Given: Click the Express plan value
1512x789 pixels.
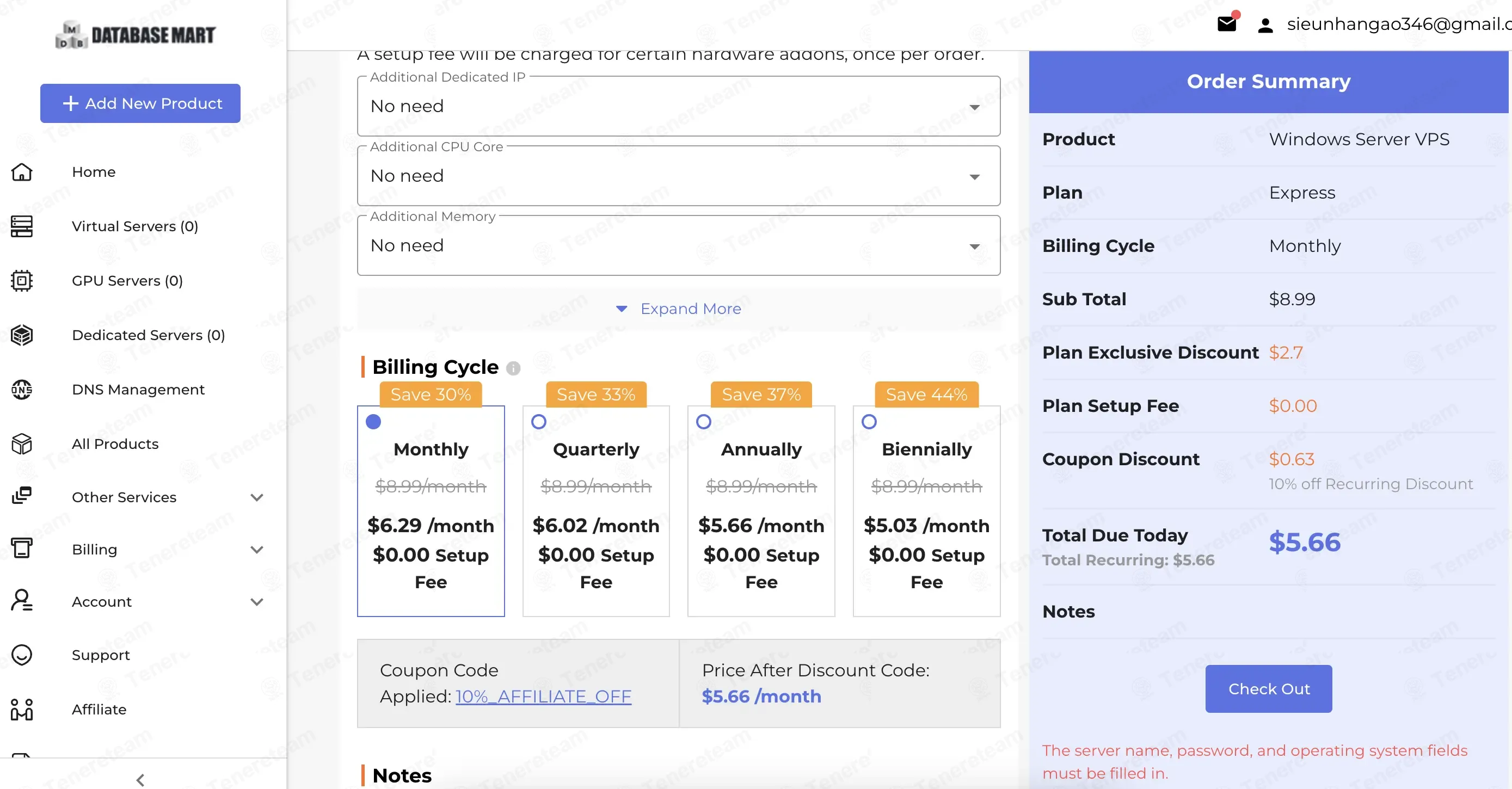Looking at the screenshot, I should [1302, 193].
